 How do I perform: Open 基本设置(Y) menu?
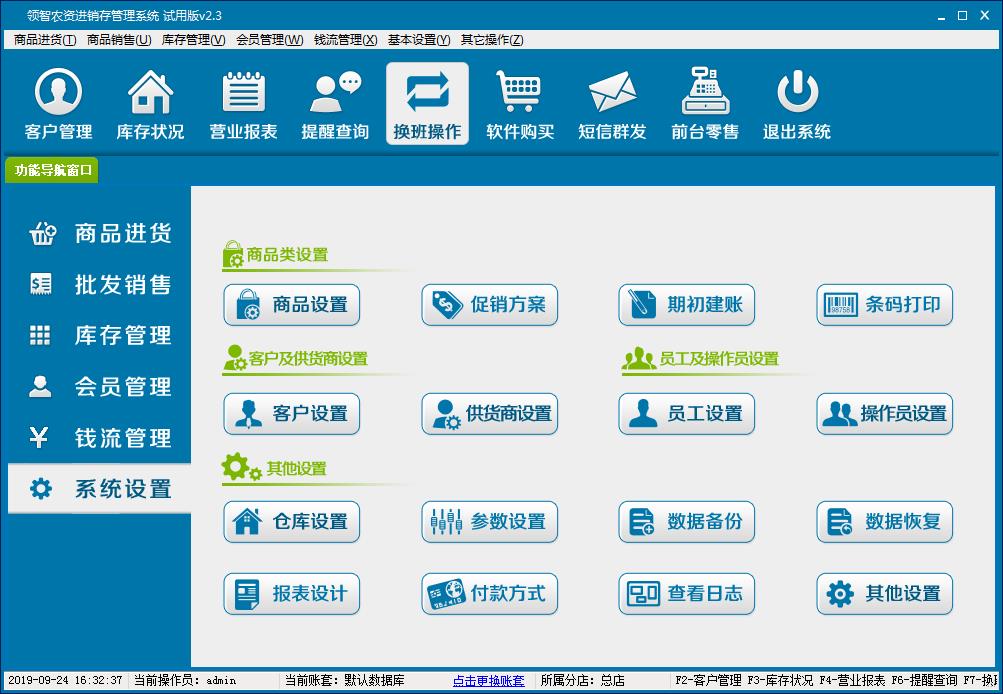419,40
